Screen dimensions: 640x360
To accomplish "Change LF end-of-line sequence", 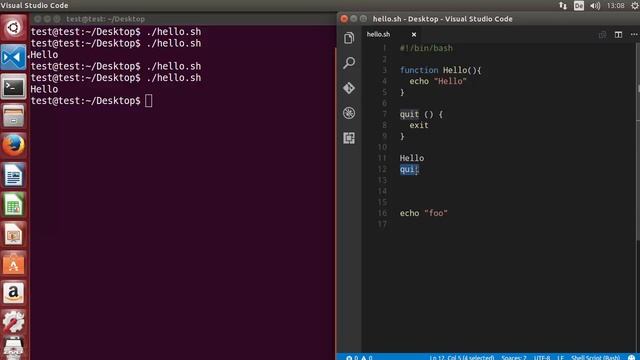I will [560, 357].
